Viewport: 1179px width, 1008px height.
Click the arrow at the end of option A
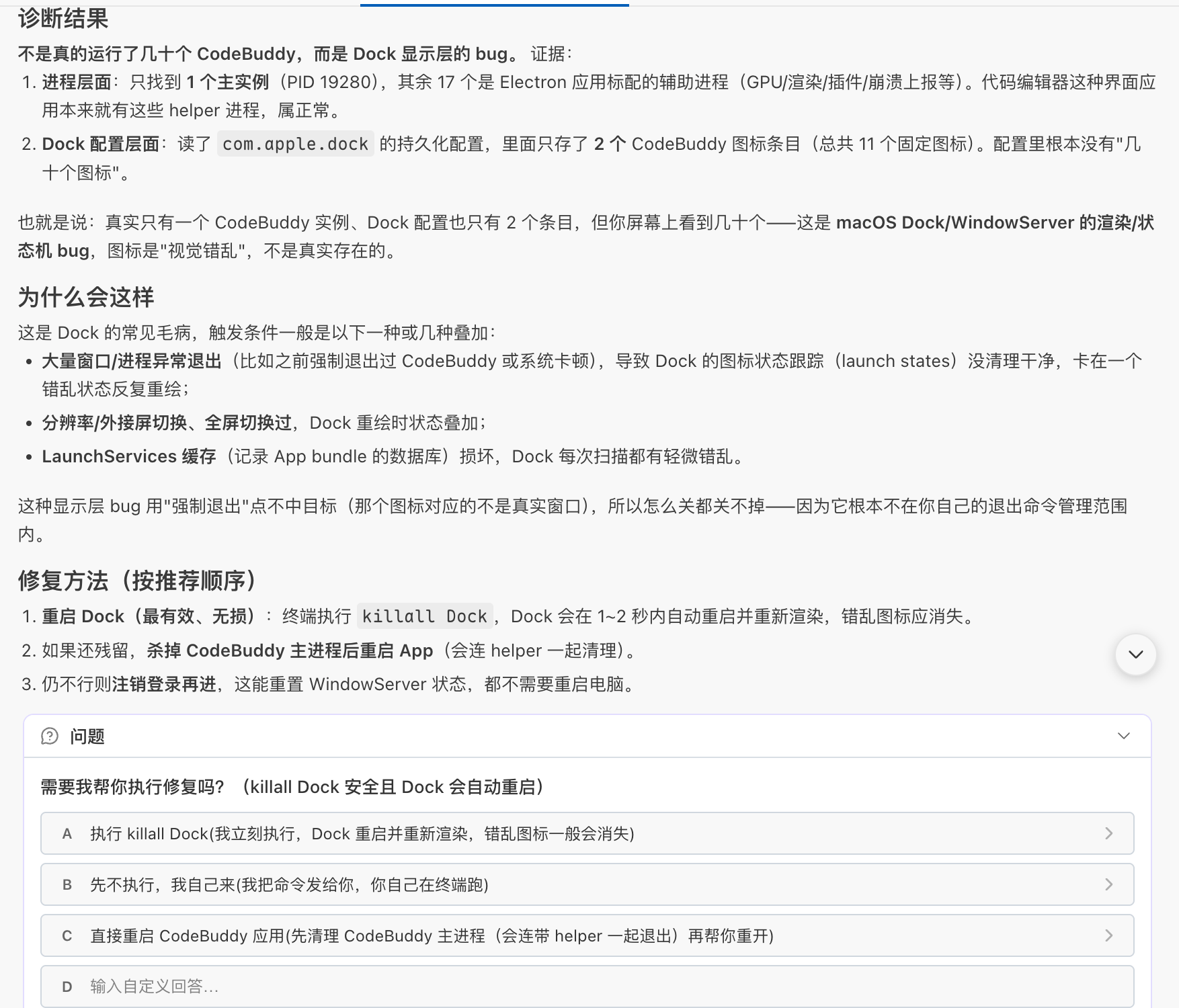[1109, 833]
